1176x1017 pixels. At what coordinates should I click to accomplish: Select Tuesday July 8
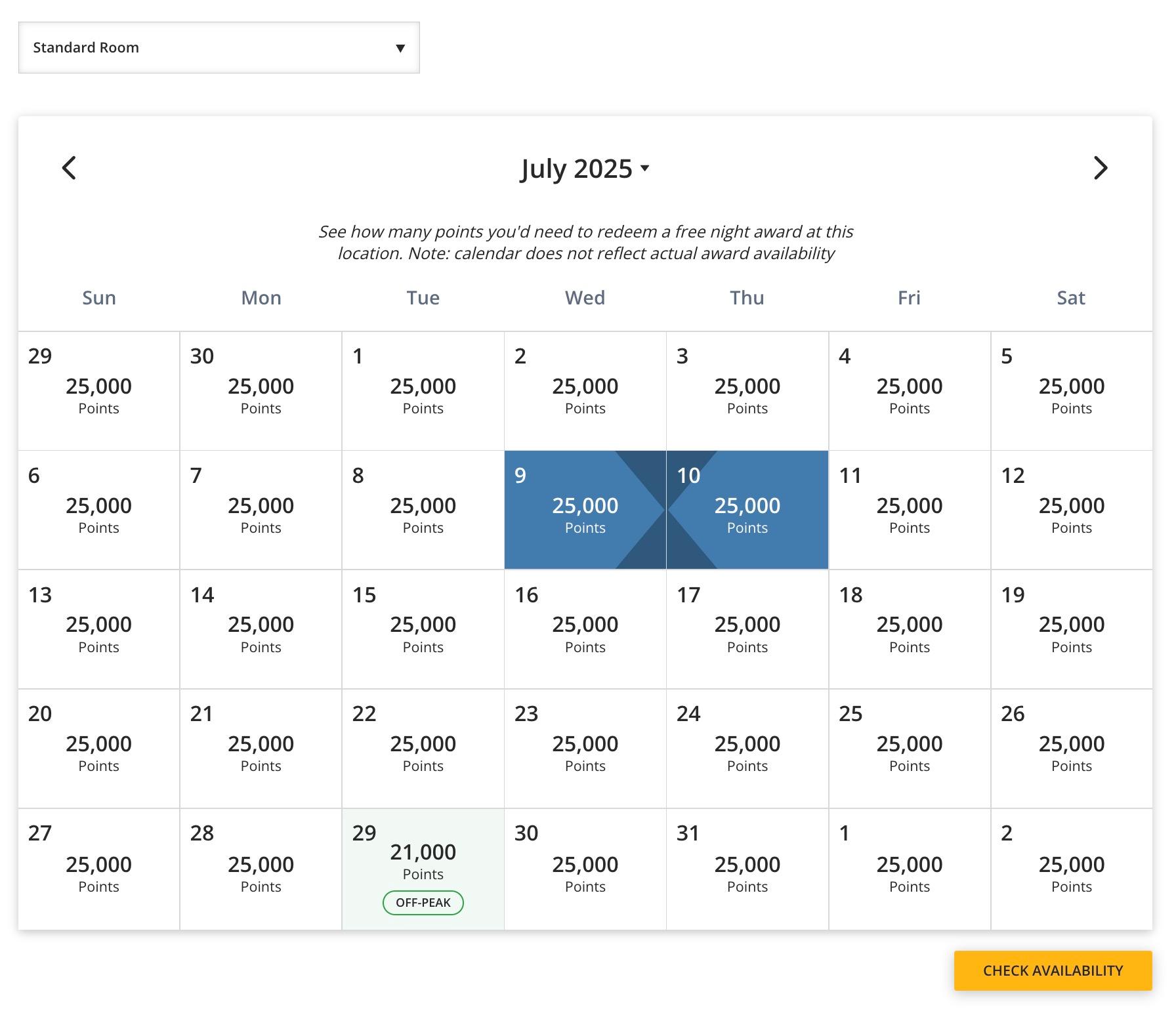423,510
